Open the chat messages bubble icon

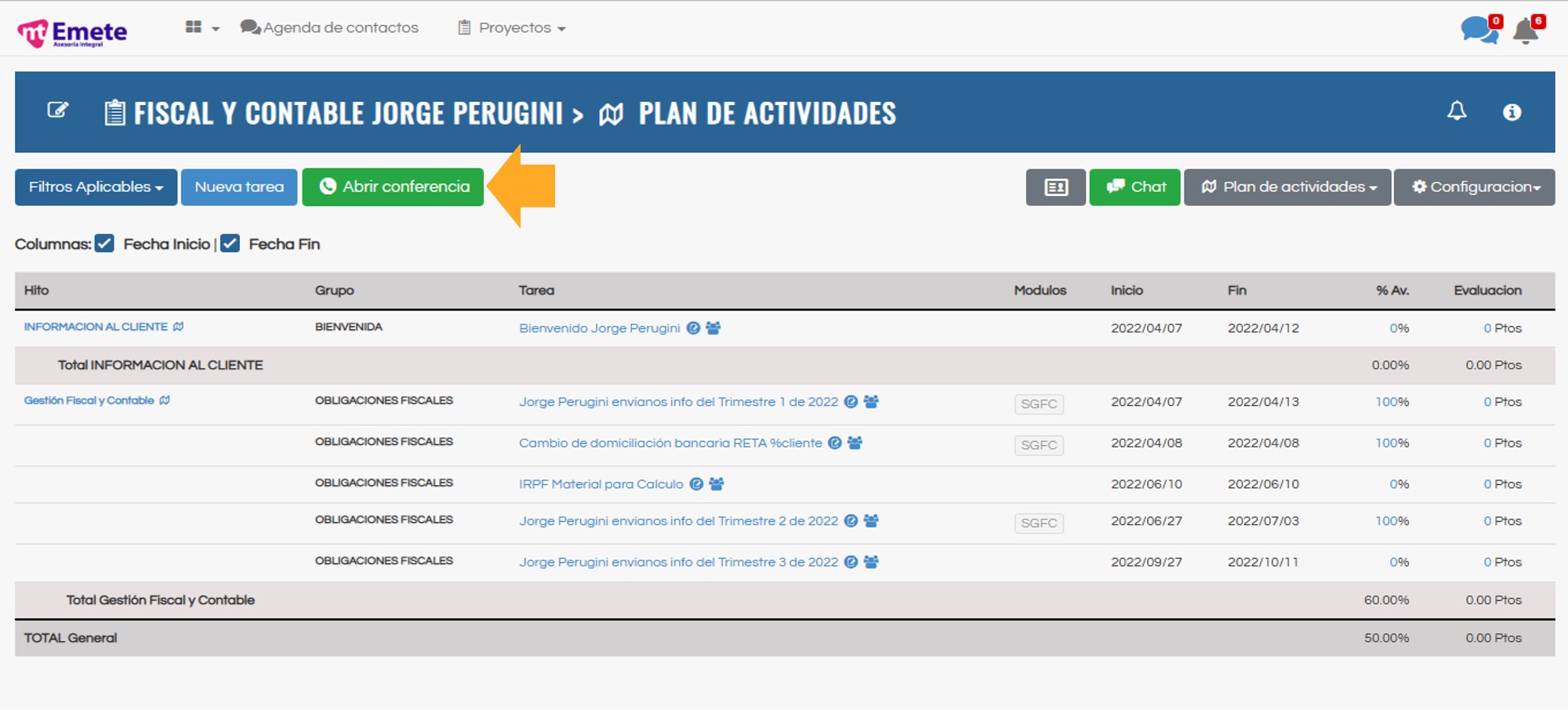pos(1479,31)
